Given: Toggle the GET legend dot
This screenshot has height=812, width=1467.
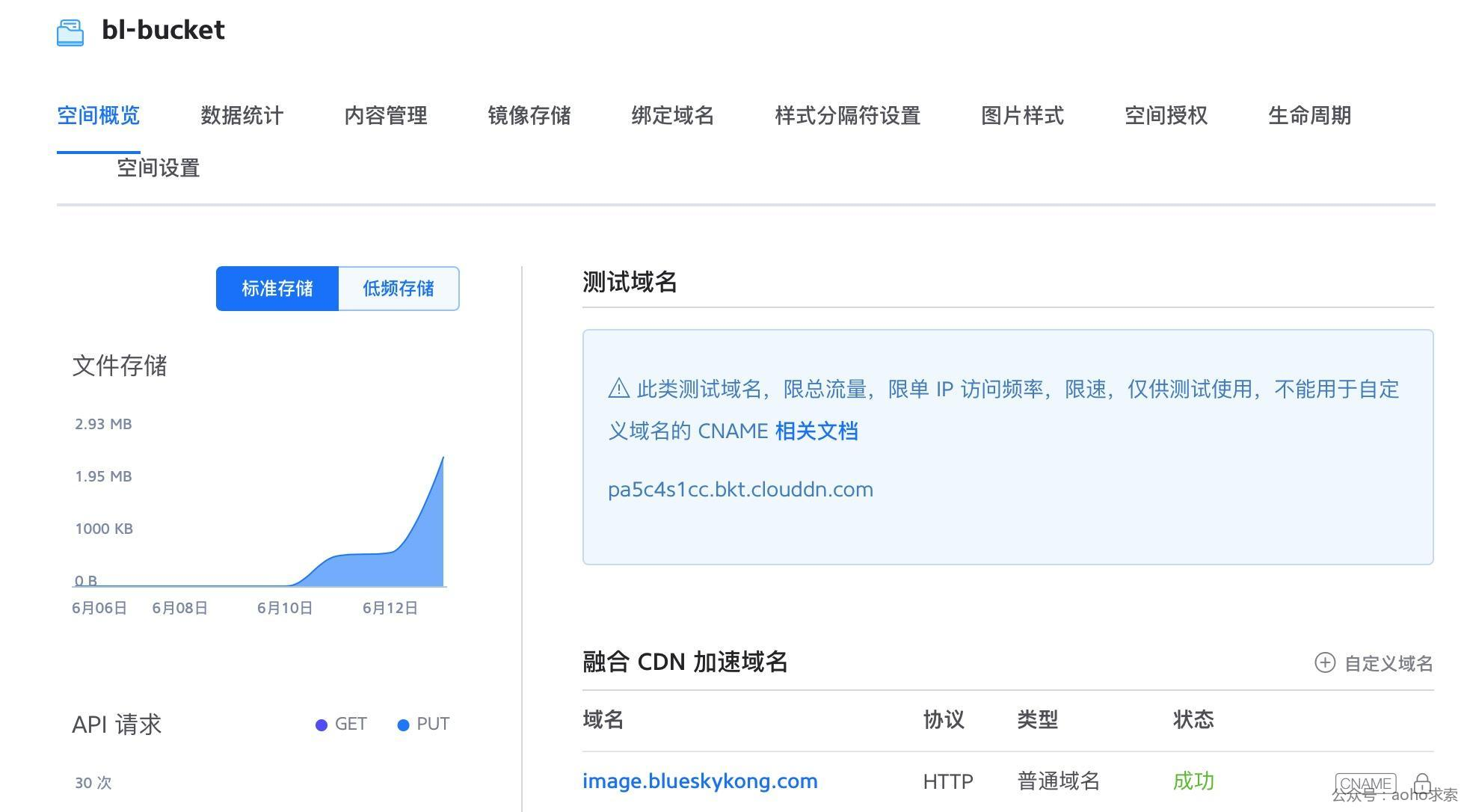Looking at the screenshot, I should point(322,725).
